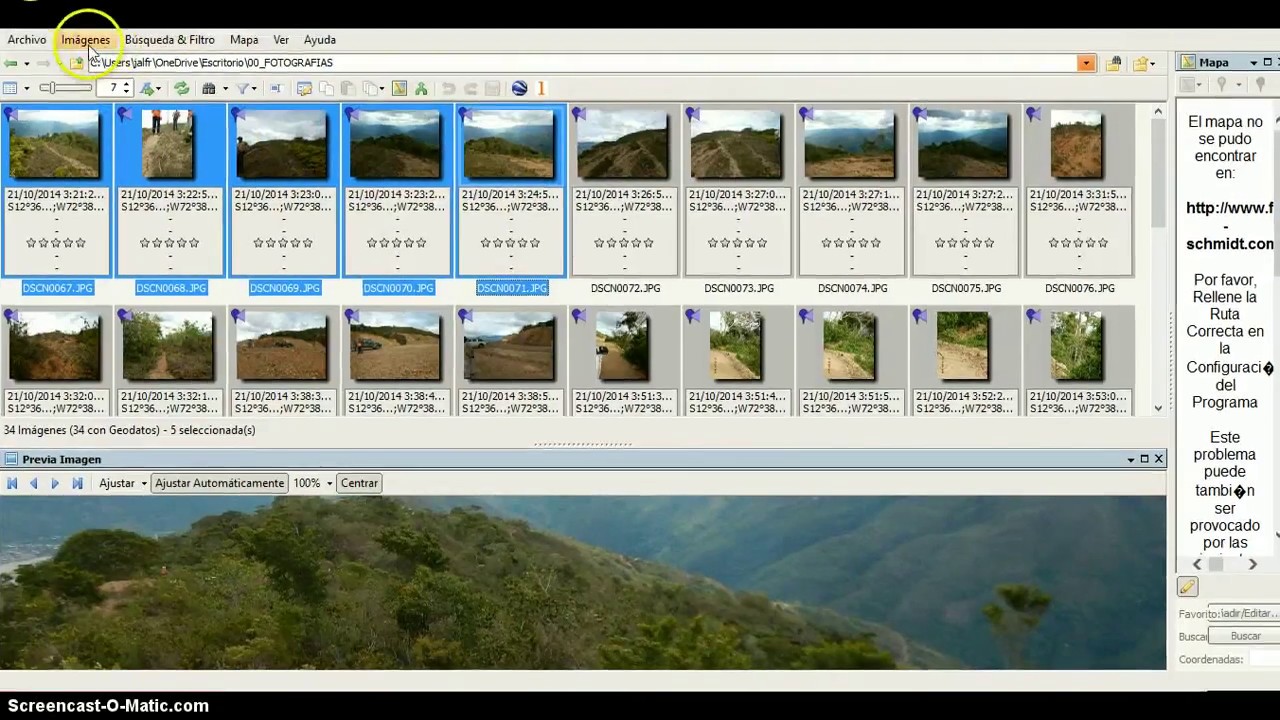Jump to last image in preview
Screen dimensions: 1280x720
pos(77,483)
